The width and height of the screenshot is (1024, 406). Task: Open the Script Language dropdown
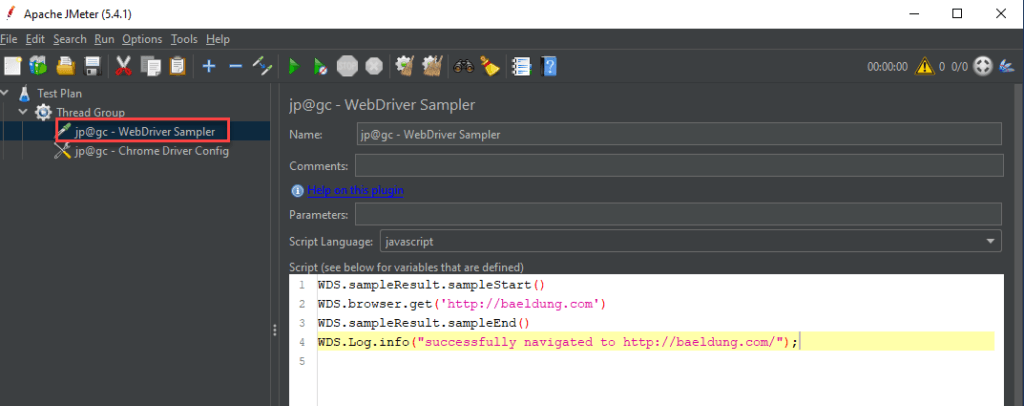(x=690, y=242)
